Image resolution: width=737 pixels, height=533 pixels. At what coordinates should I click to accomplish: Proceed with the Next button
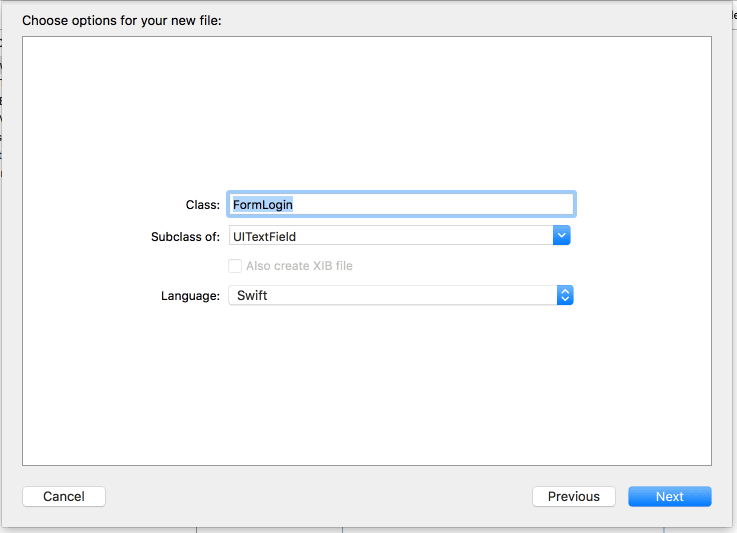point(670,496)
